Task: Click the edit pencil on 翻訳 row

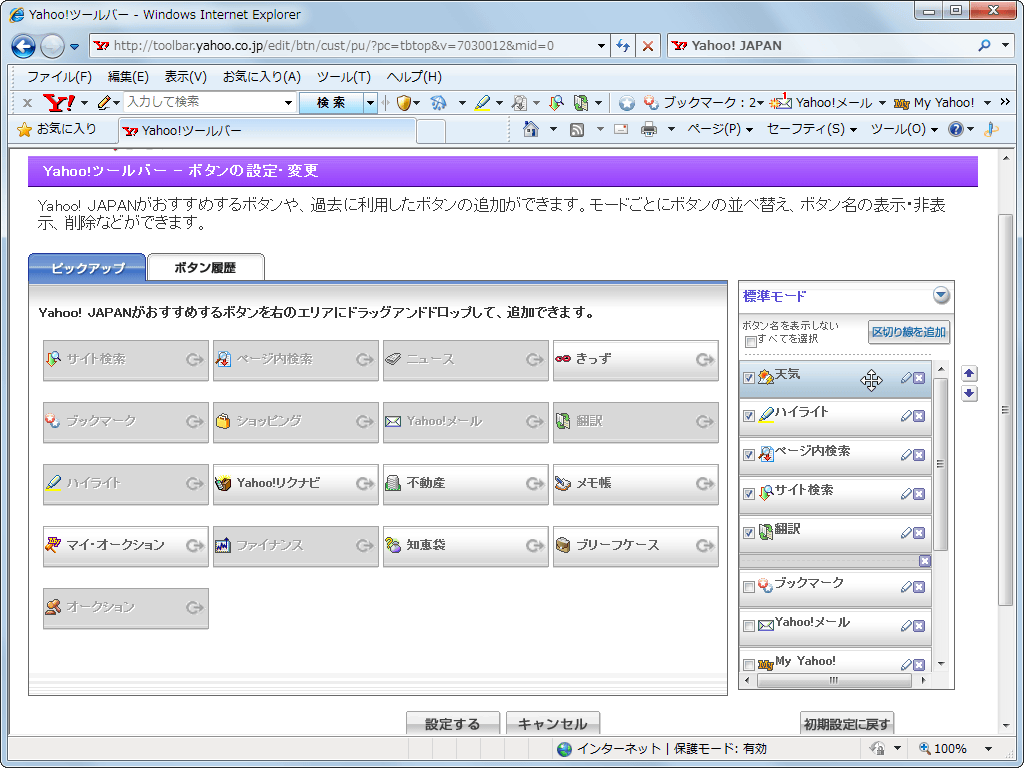Action: [x=906, y=533]
